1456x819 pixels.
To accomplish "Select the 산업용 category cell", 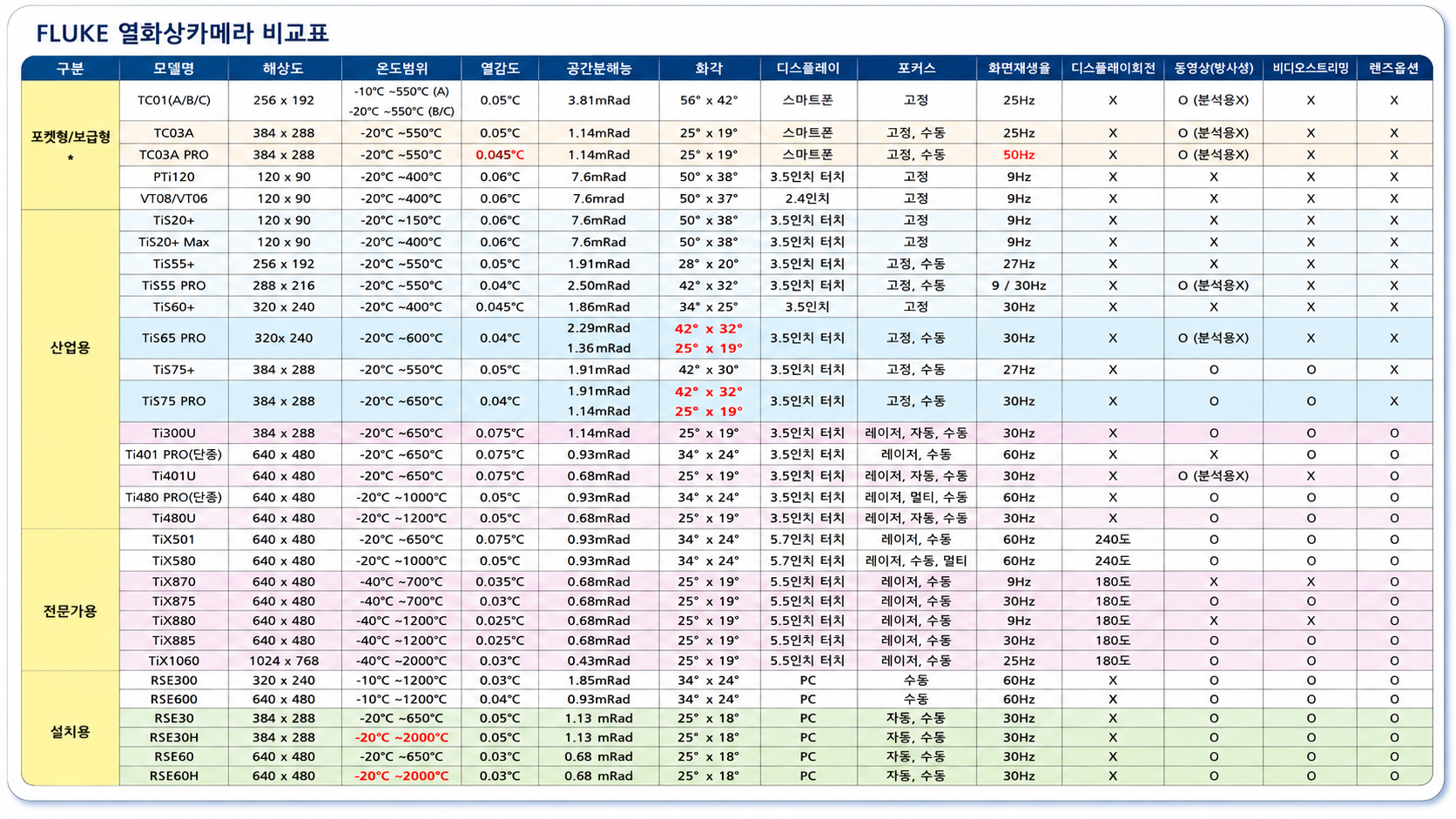I will pyautogui.click(x=70, y=347).
